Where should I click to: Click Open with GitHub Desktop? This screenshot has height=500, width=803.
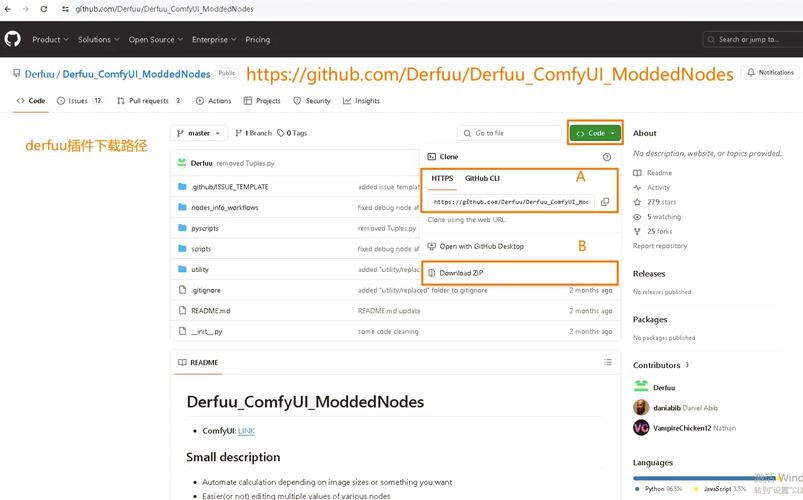[x=476, y=246]
